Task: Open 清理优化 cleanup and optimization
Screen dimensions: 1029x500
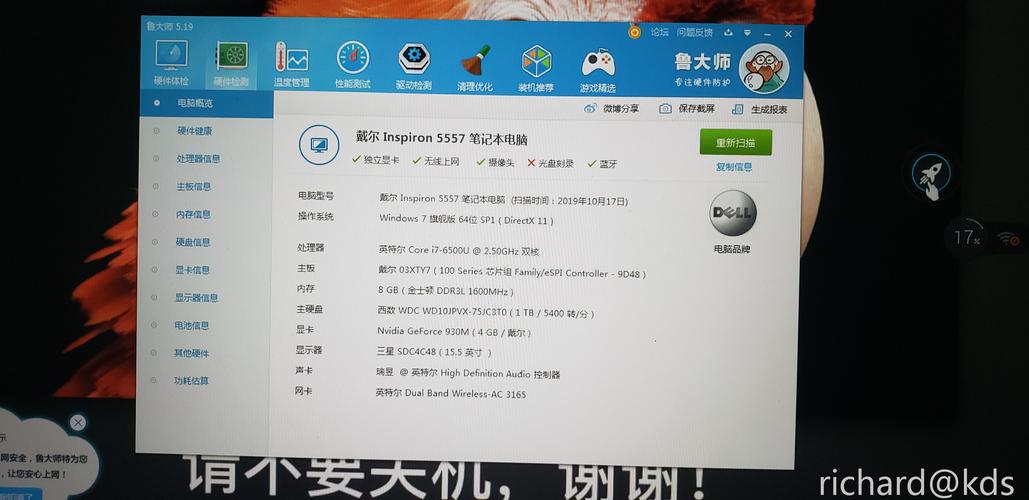Action: click(x=475, y=68)
